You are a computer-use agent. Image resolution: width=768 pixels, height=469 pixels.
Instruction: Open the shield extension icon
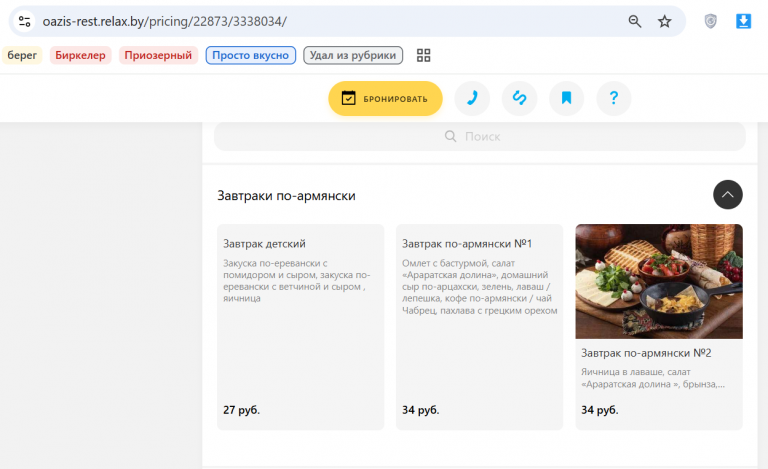click(710, 22)
